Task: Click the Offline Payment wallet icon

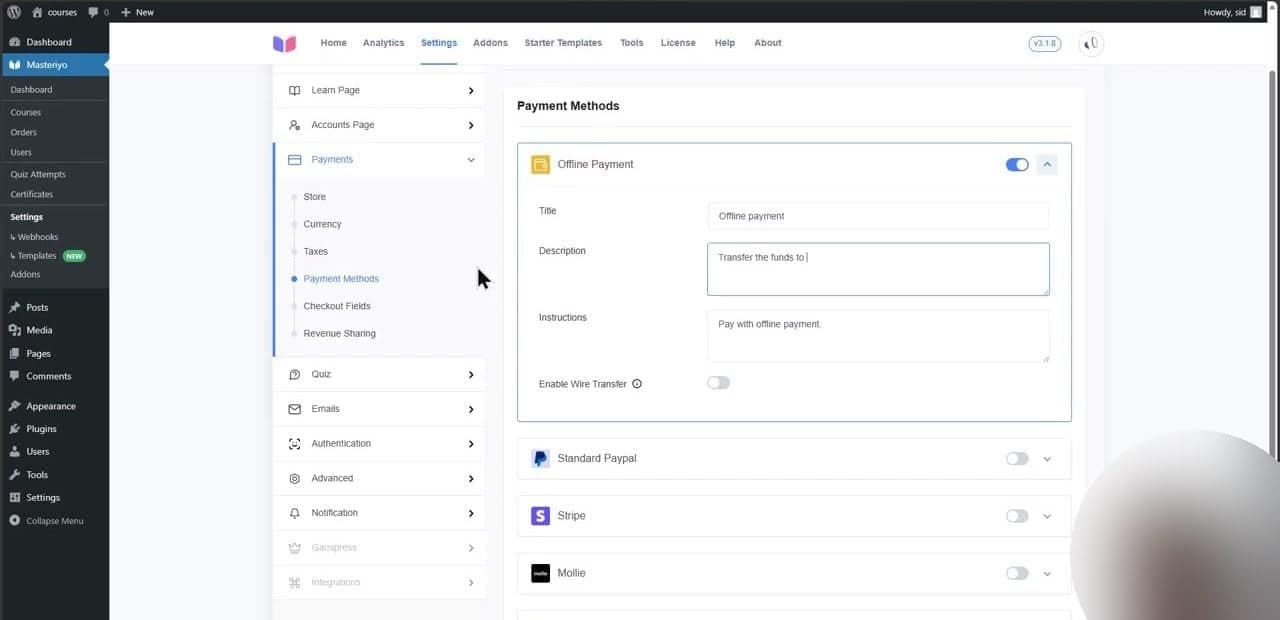Action: point(540,165)
